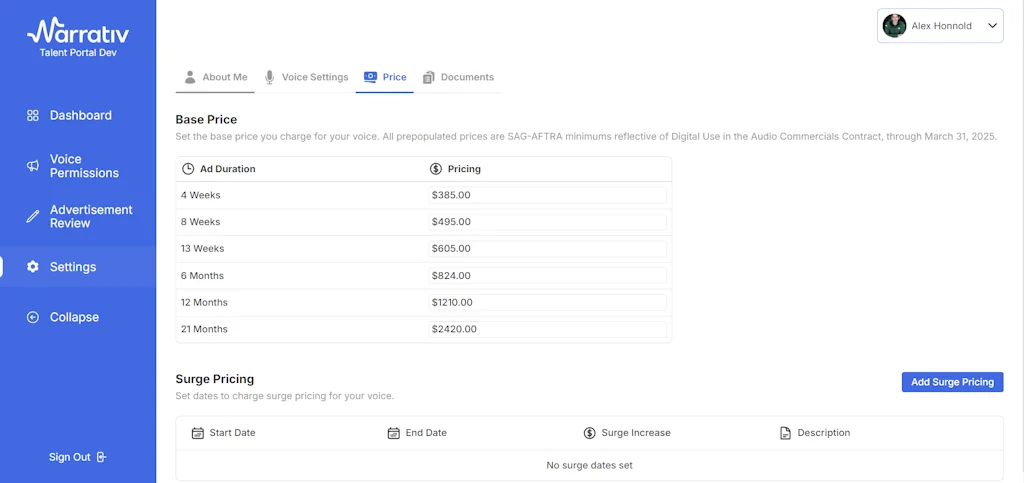Edit the 6 Months price field
Image resolution: width=1024 pixels, height=483 pixels.
tap(547, 275)
